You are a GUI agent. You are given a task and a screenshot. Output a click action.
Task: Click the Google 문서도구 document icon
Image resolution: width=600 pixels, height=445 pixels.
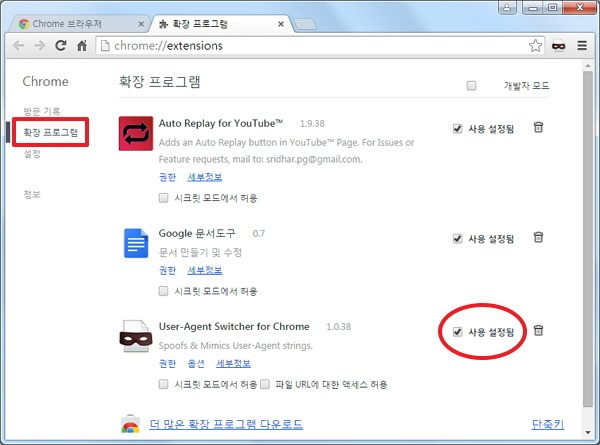(136, 243)
